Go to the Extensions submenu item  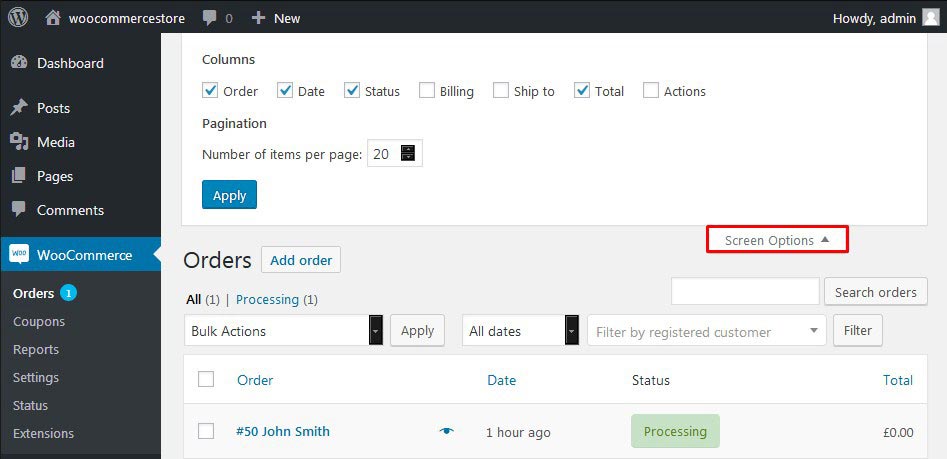click(43, 433)
